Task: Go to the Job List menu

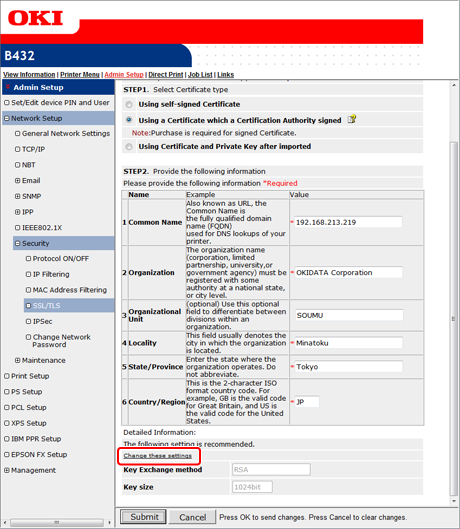Action: [x=200, y=75]
